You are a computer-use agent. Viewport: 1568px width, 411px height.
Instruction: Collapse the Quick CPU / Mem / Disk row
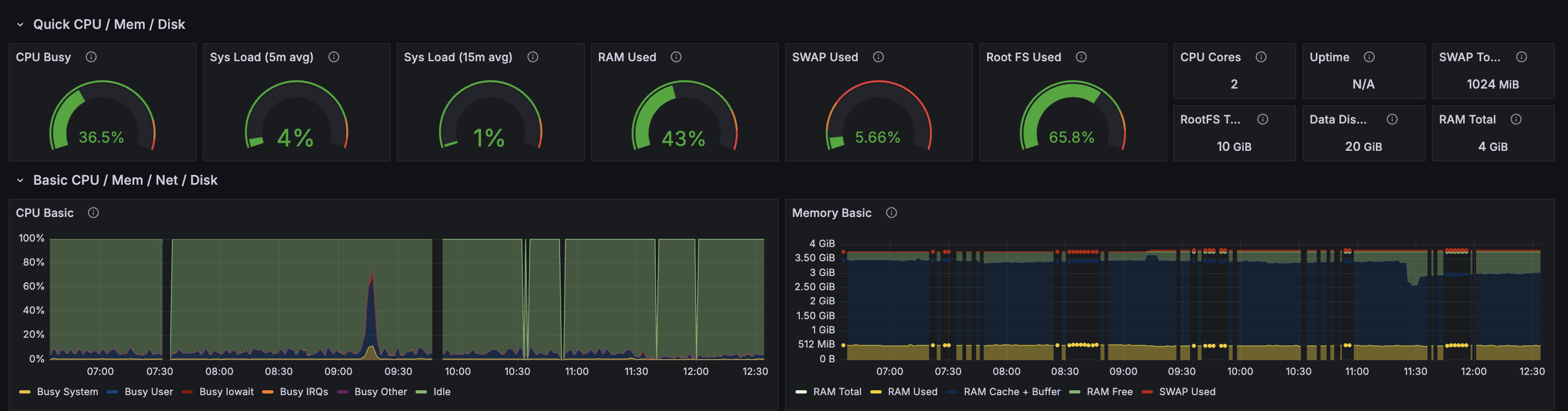(x=20, y=25)
